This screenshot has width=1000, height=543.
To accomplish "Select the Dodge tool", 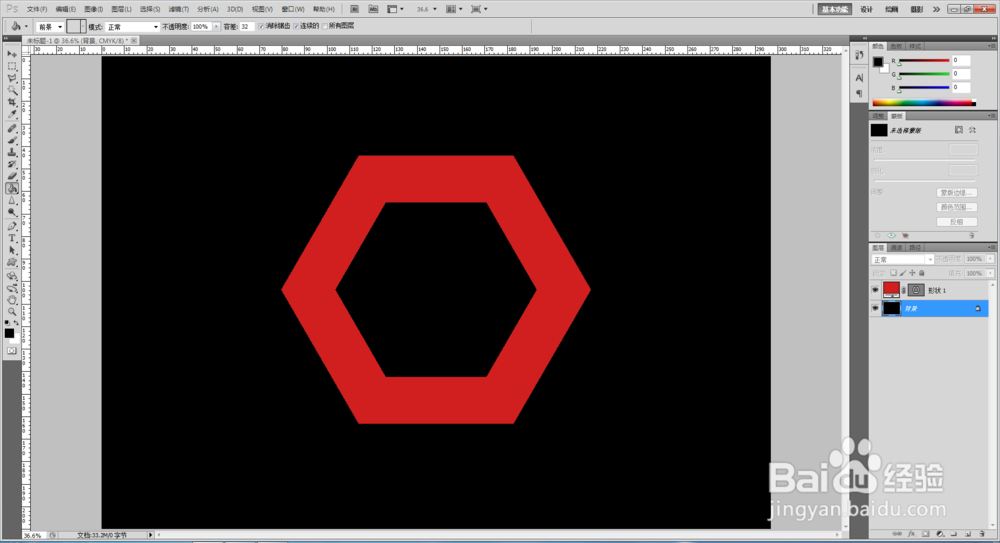I will (12, 213).
